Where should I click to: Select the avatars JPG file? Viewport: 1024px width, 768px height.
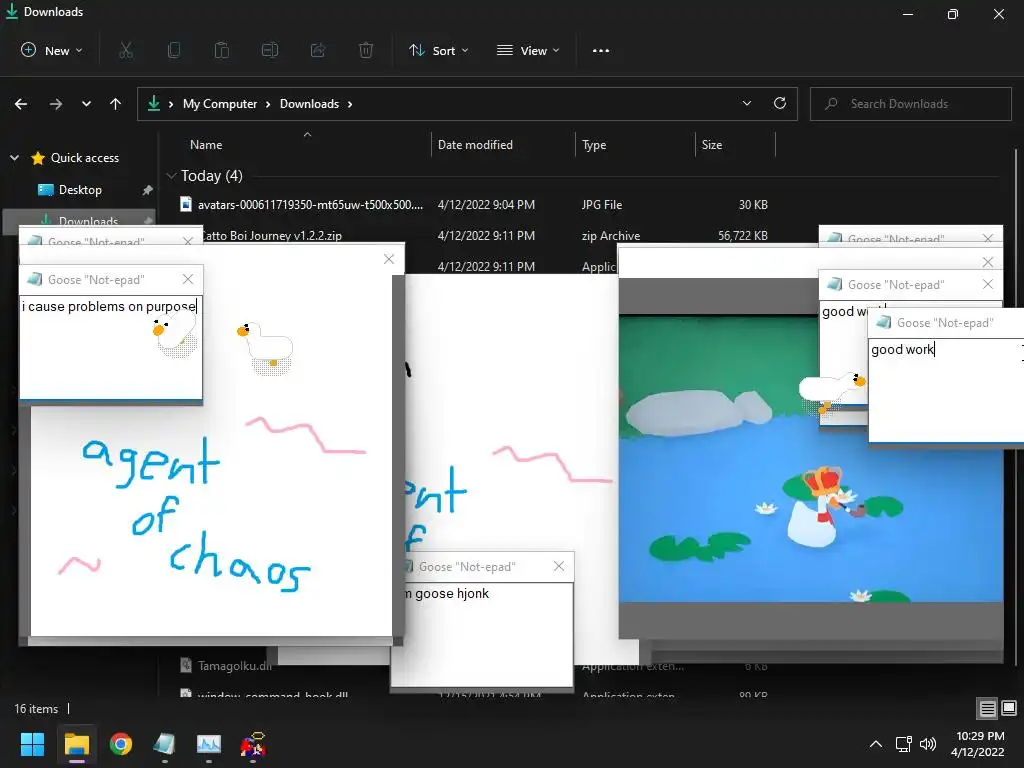(310, 204)
